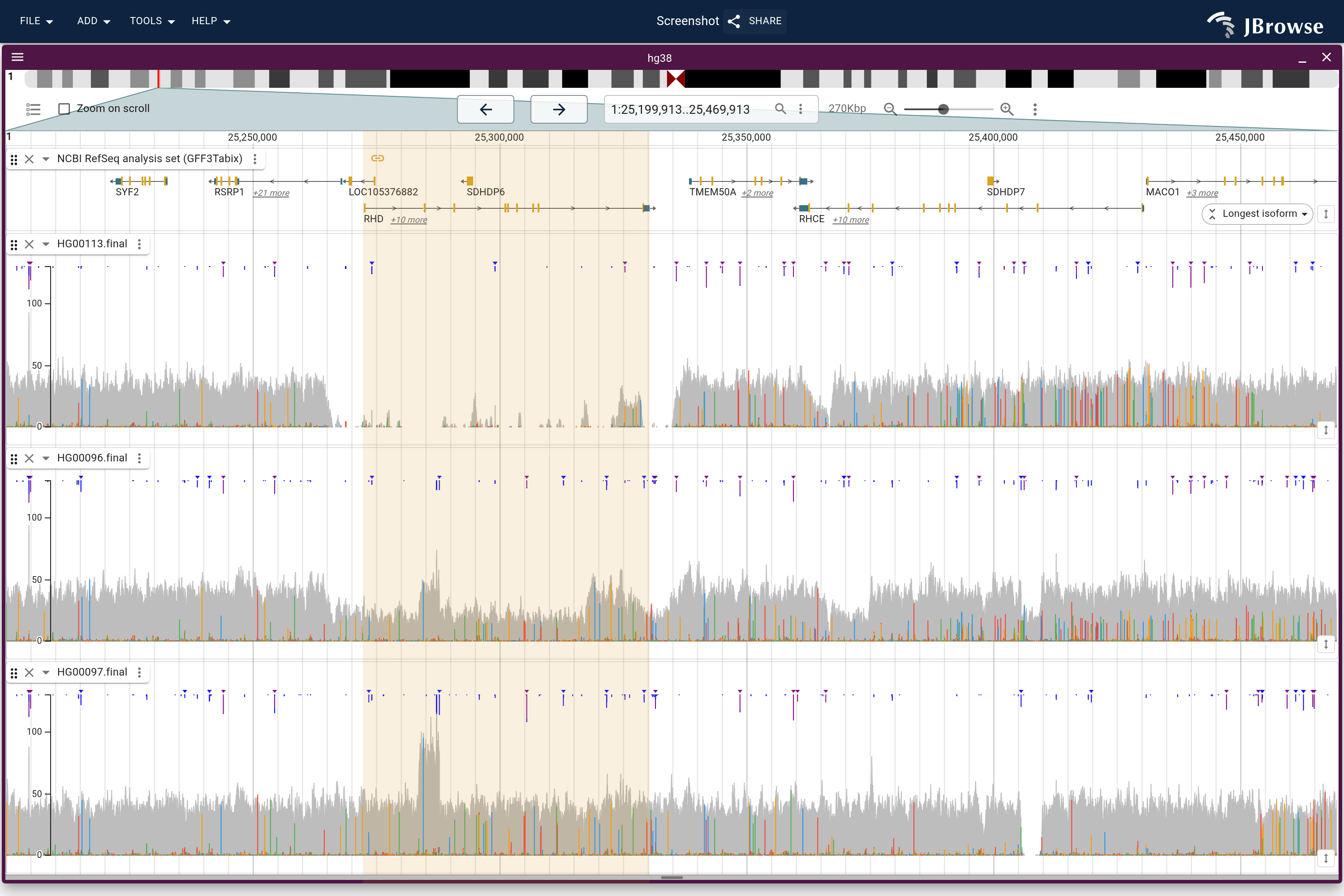Open the hg38 view hamburger menu

click(18, 57)
